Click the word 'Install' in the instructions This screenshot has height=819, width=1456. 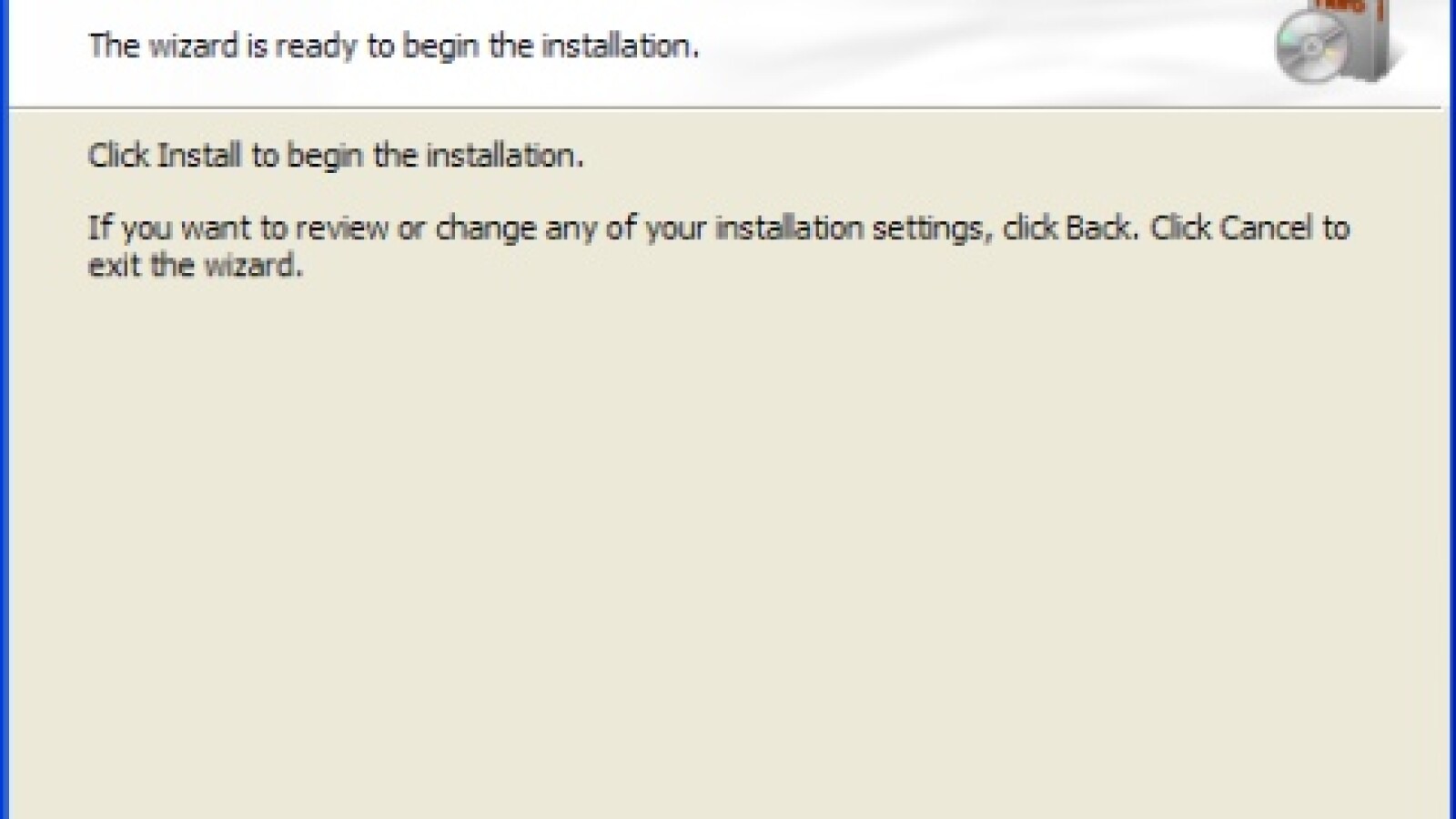[x=200, y=156]
